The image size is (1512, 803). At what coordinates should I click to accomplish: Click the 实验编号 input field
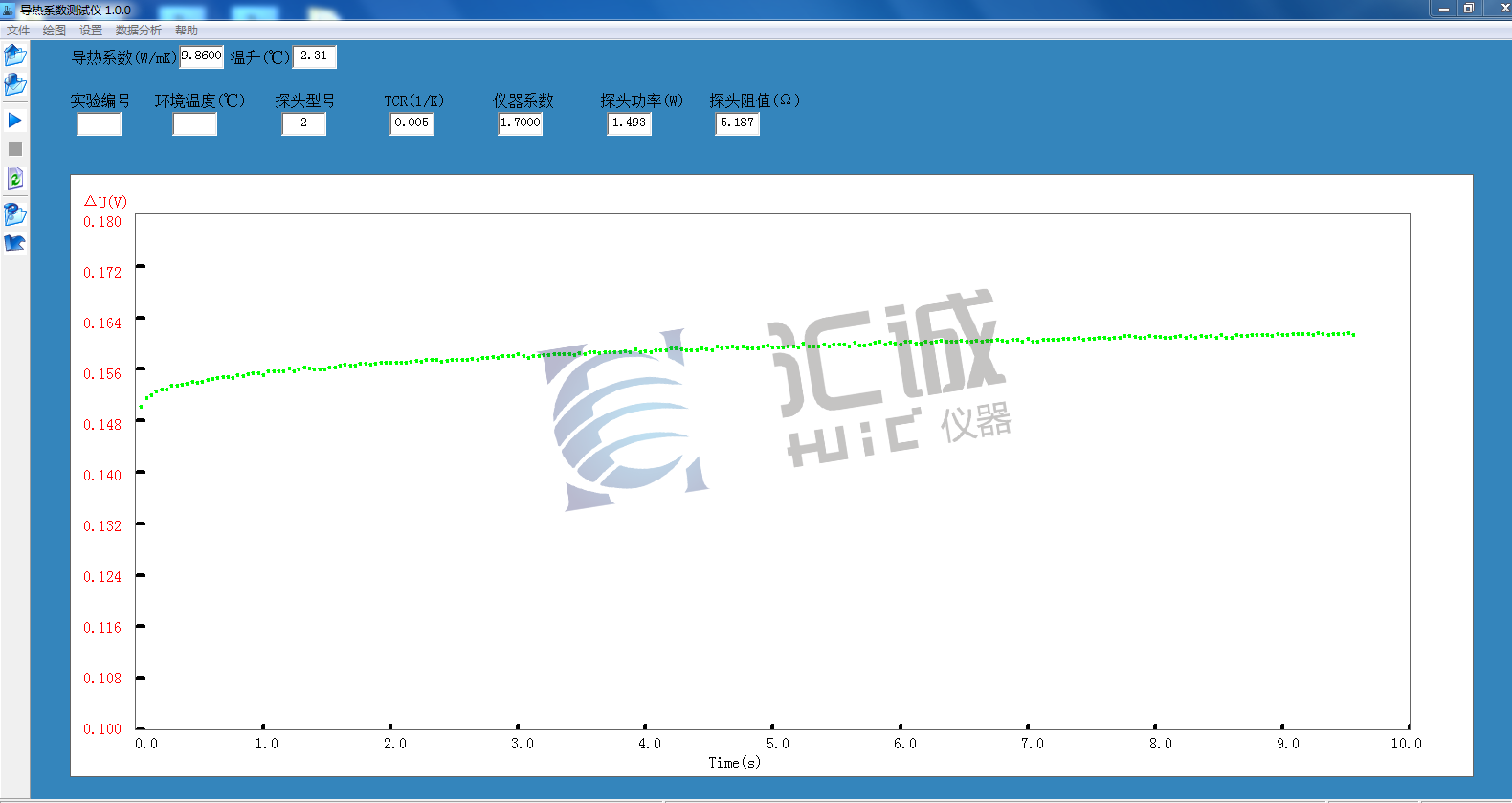click(x=100, y=124)
